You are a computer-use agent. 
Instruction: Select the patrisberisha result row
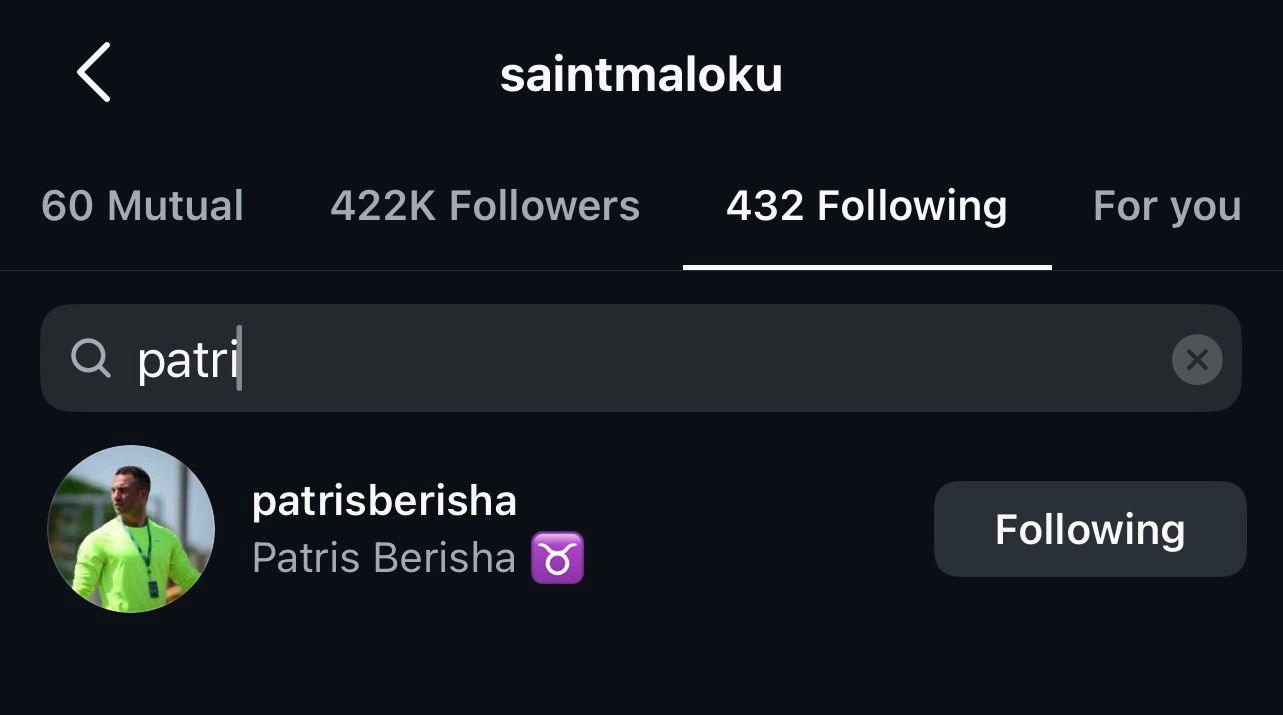pyautogui.click(x=641, y=529)
